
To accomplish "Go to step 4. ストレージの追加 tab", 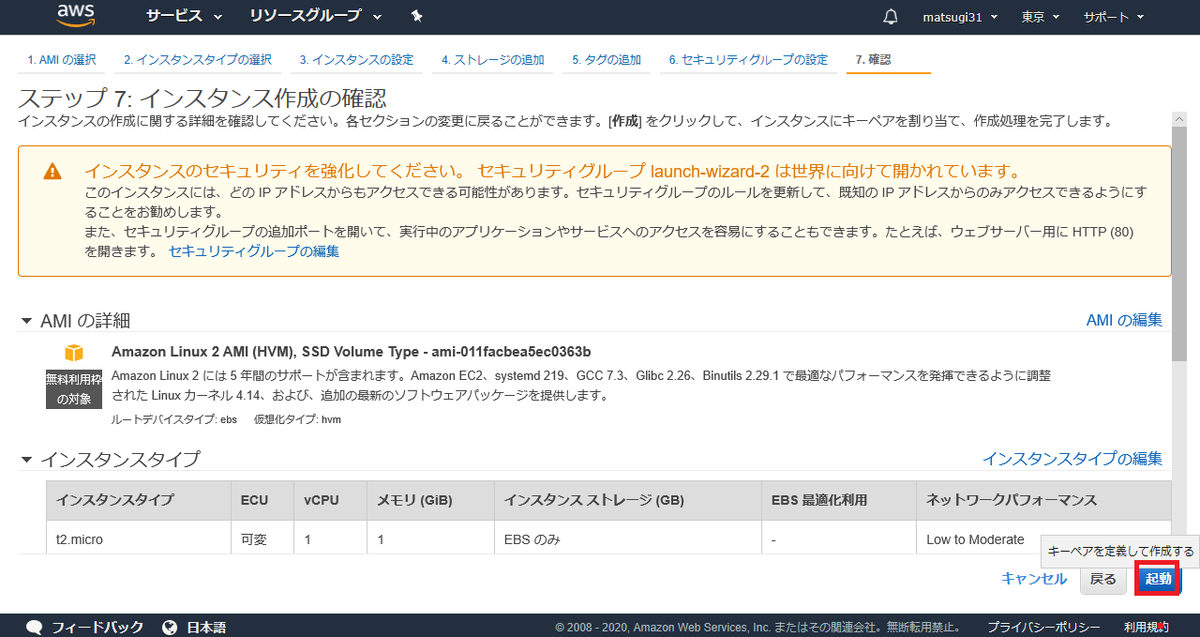I will tap(493, 60).
